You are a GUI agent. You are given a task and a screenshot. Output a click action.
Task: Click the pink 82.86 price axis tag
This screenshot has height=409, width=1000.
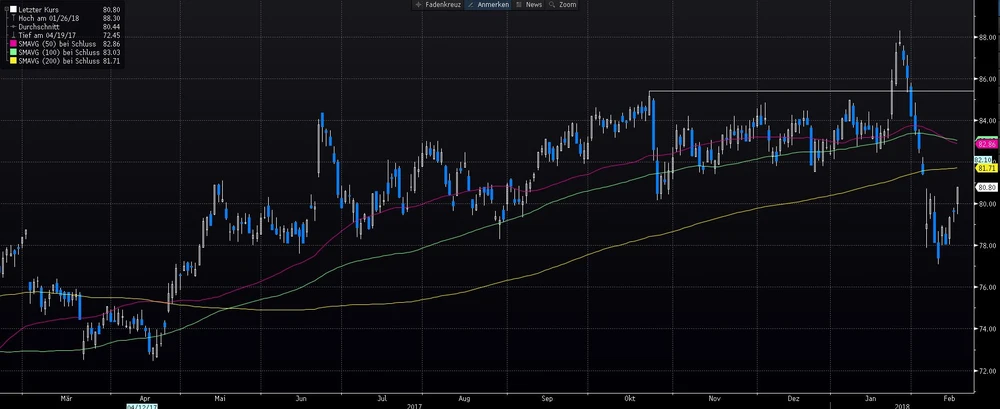tap(984, 145)
